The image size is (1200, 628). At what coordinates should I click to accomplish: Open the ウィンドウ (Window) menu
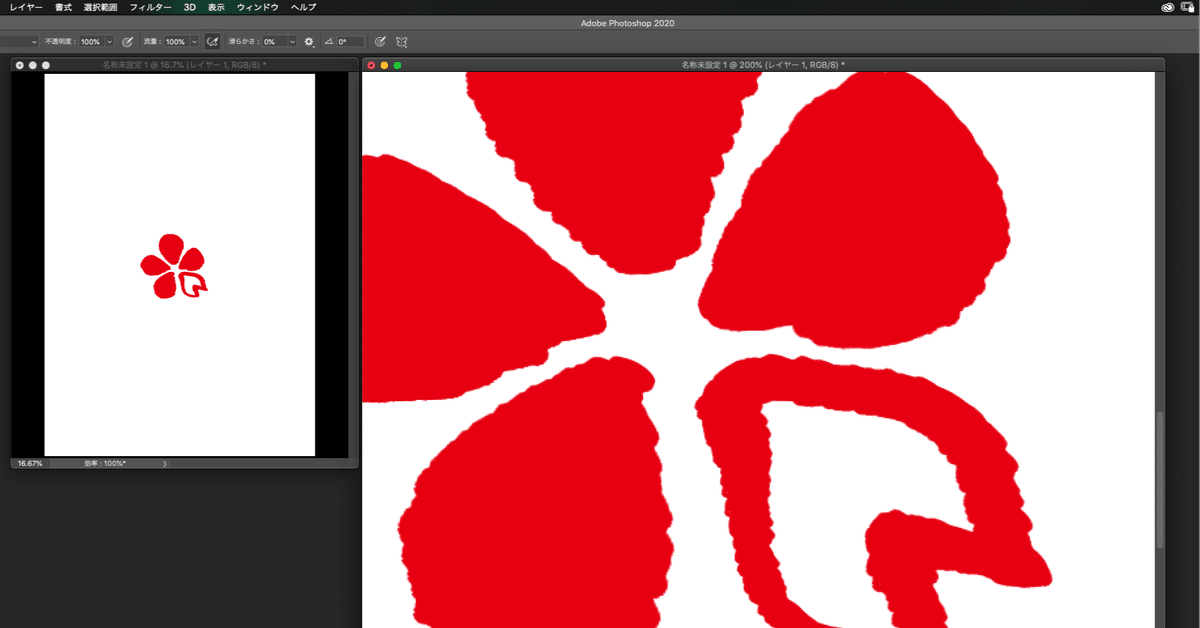pyautogui.click(x=258, y=7)
